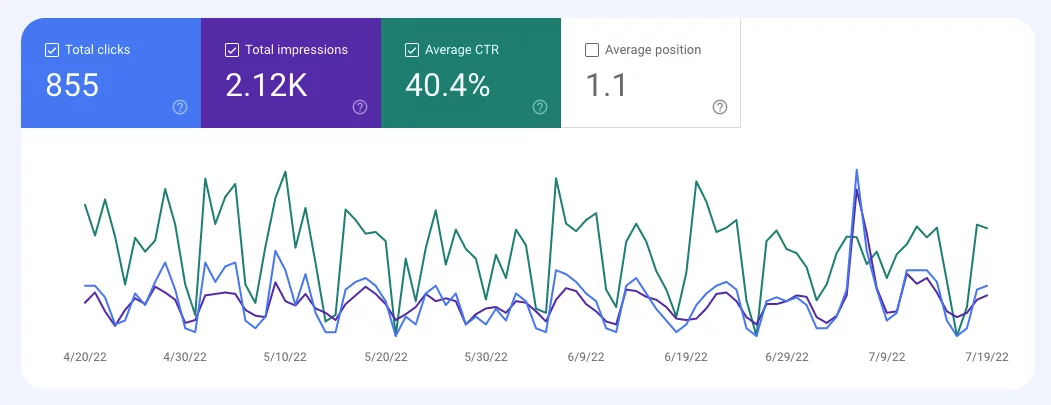
Task: Click the Average CTR help icon
Action: [540, 107]
